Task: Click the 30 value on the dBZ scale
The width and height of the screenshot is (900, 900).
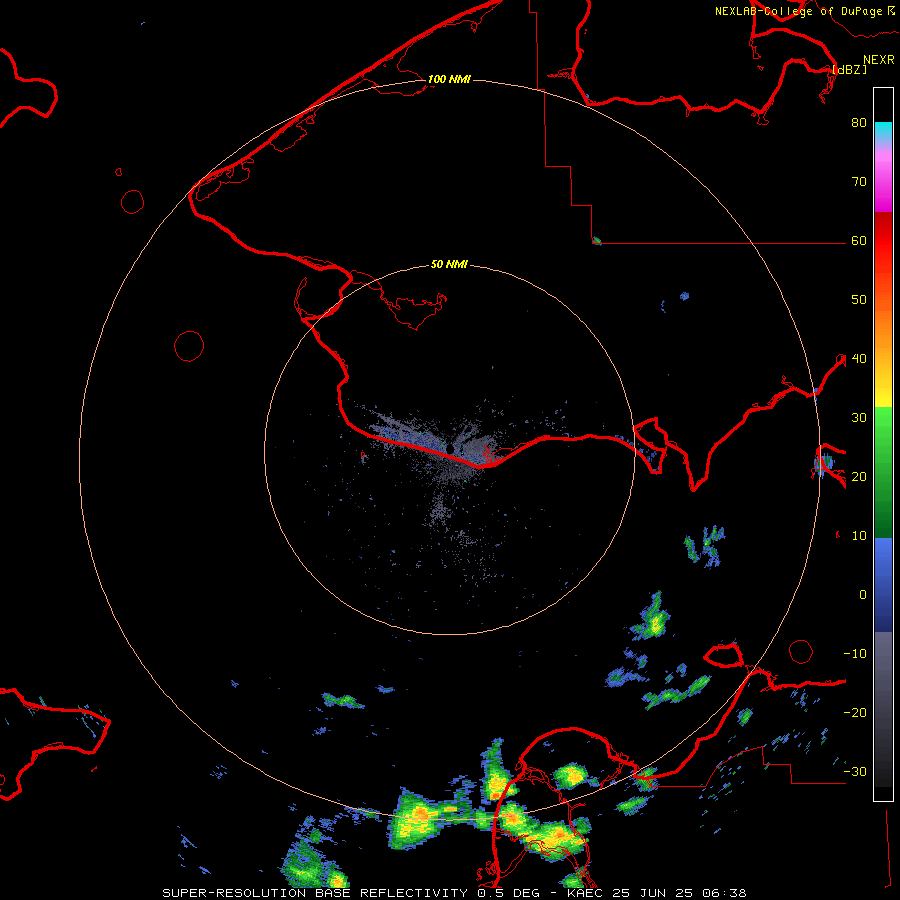Action: pos(859,417)
